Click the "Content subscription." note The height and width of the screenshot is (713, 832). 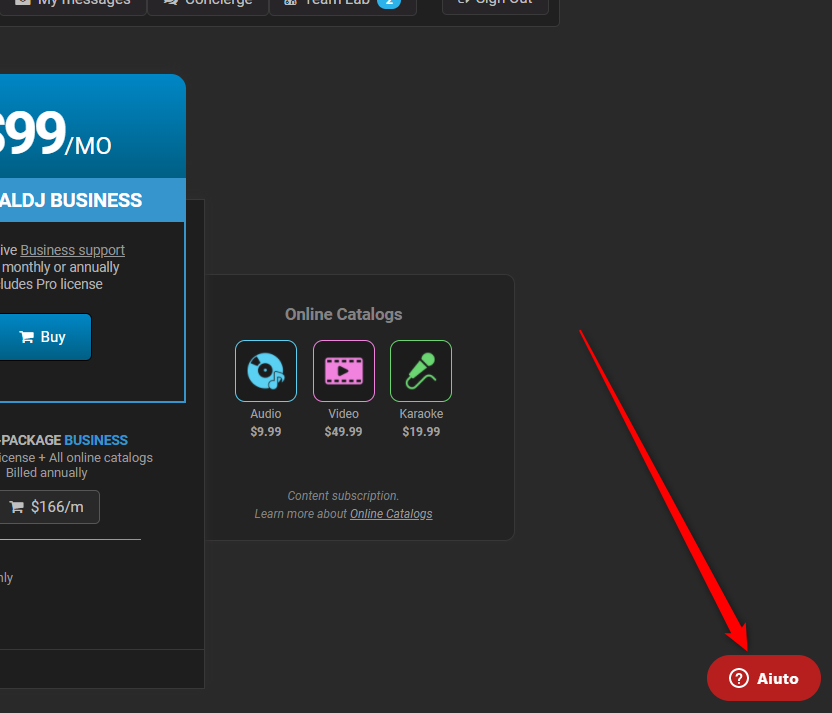point(343,495)
